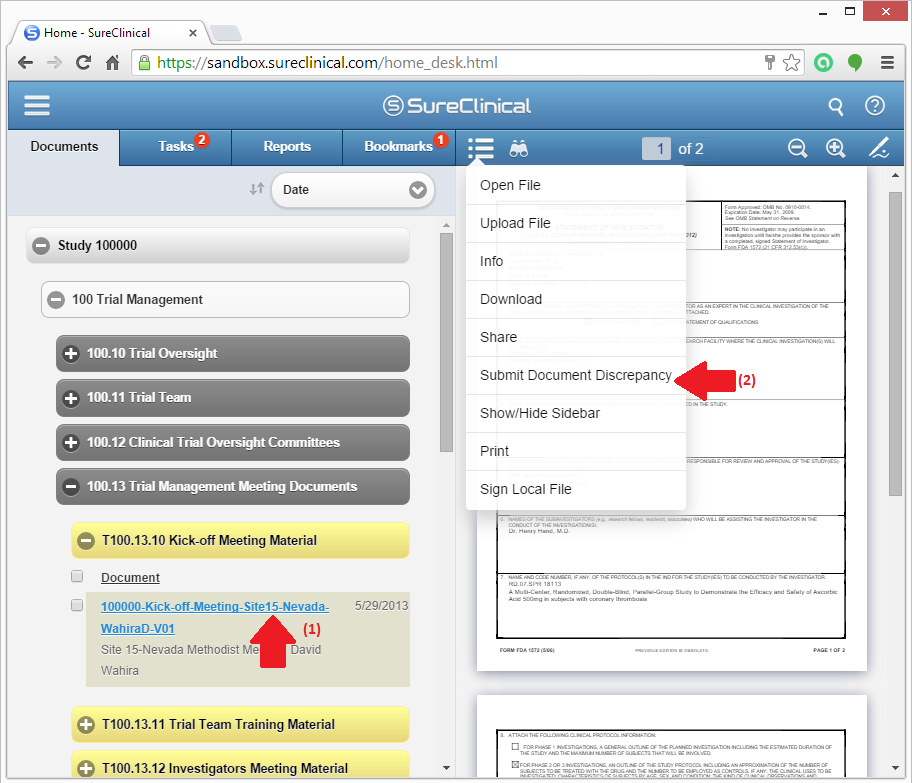Select Info in the dropdown menu
The image size is (912, 783).
576,261
